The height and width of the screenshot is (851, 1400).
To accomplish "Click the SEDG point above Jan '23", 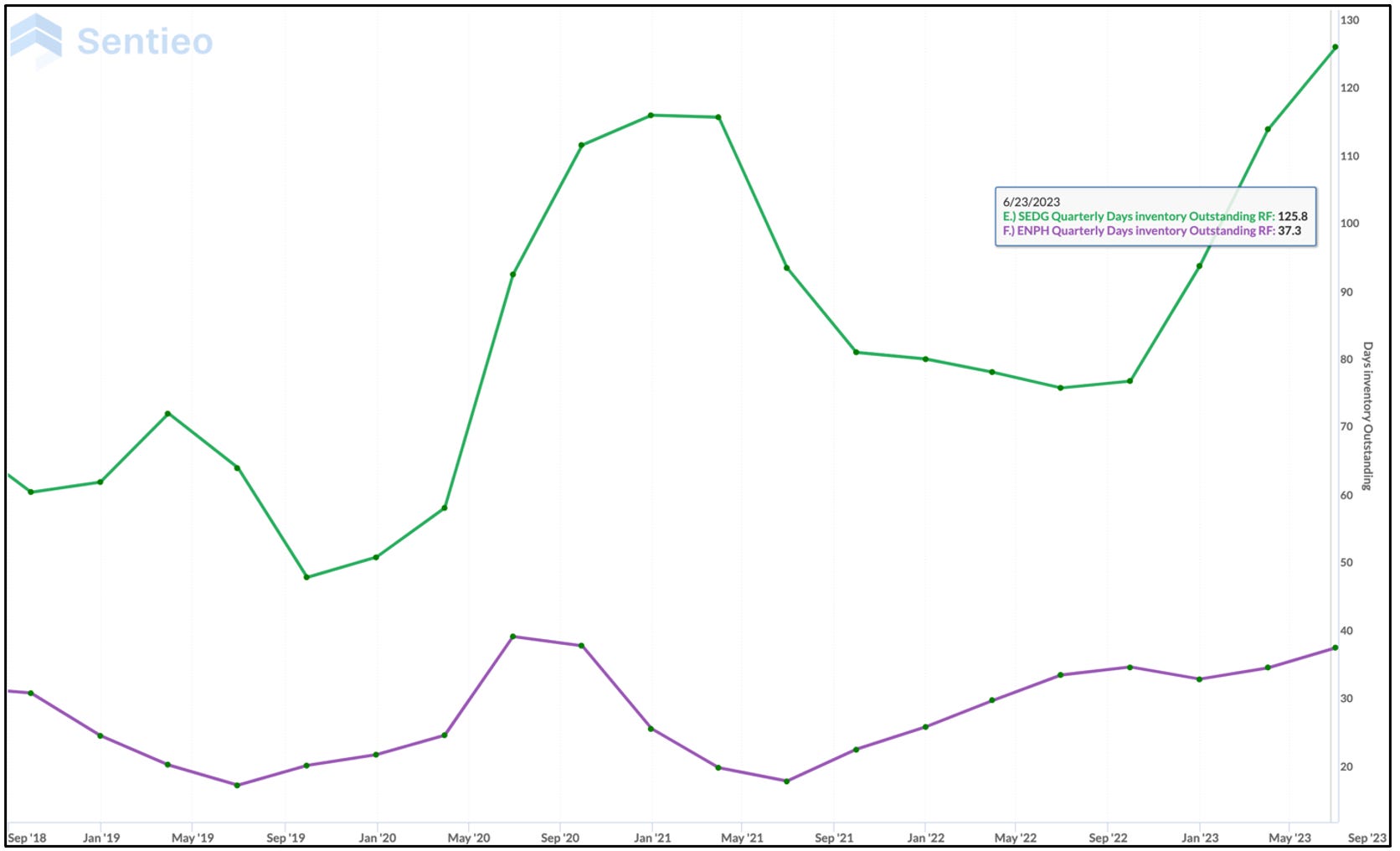I will pos(1199,266).
